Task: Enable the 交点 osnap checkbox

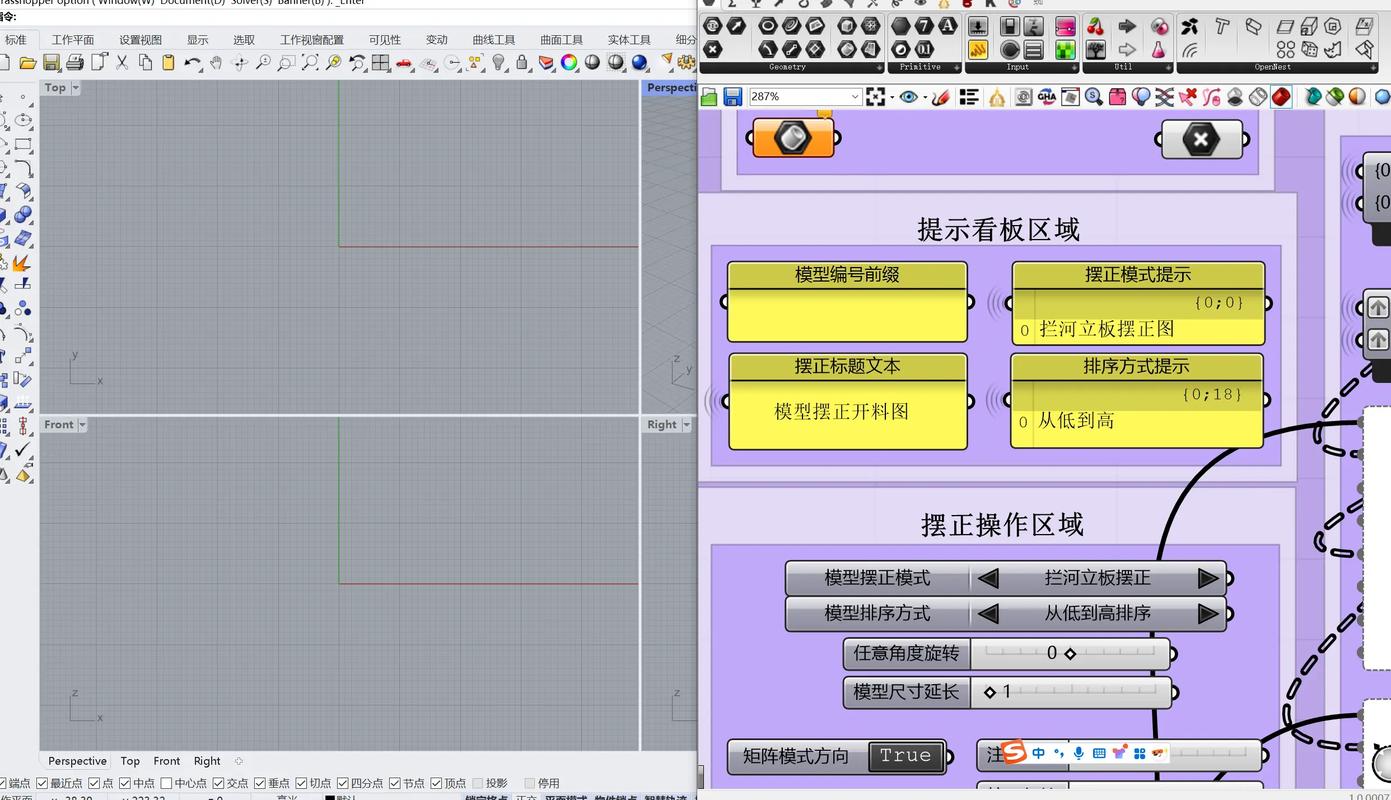Action: click(x=217, y=783)
